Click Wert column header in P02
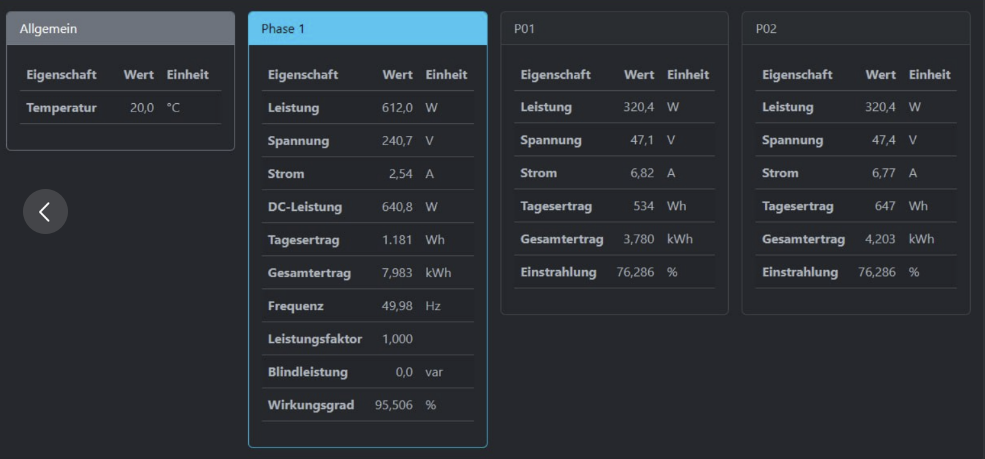 tap(880, 75)
